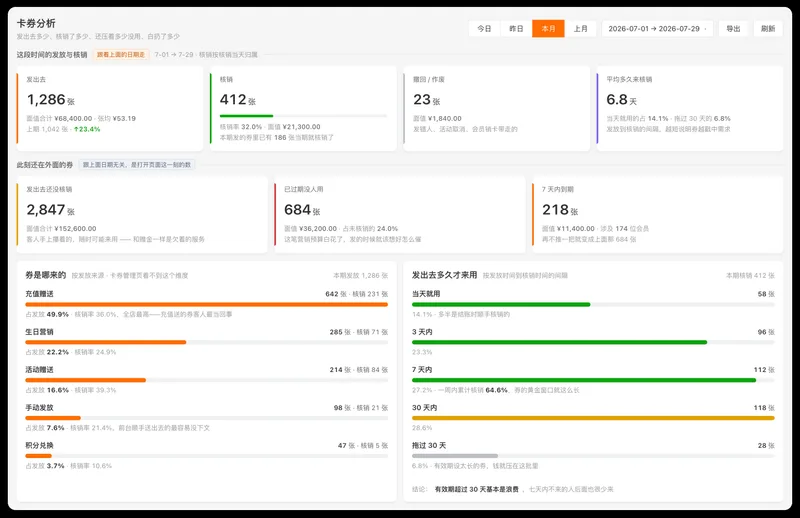Screen dimensions: 800x518
Task: Click the 刷新 refresh button
Action: click(x=768, y=29)
